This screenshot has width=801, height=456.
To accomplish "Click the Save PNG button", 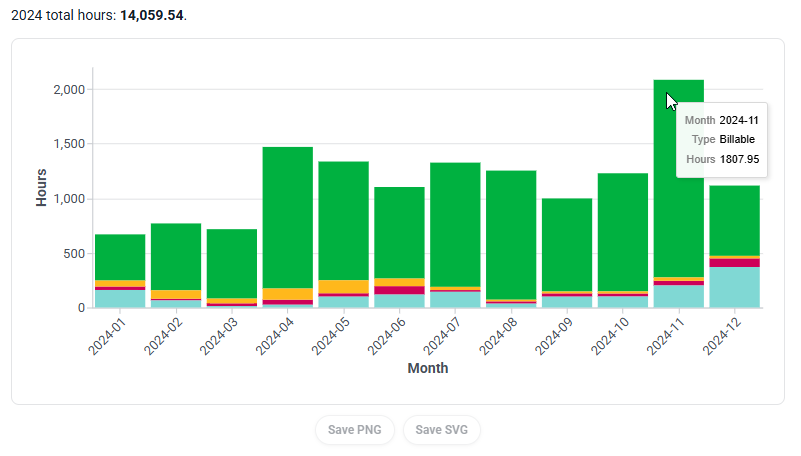I will tap(355, 430).
